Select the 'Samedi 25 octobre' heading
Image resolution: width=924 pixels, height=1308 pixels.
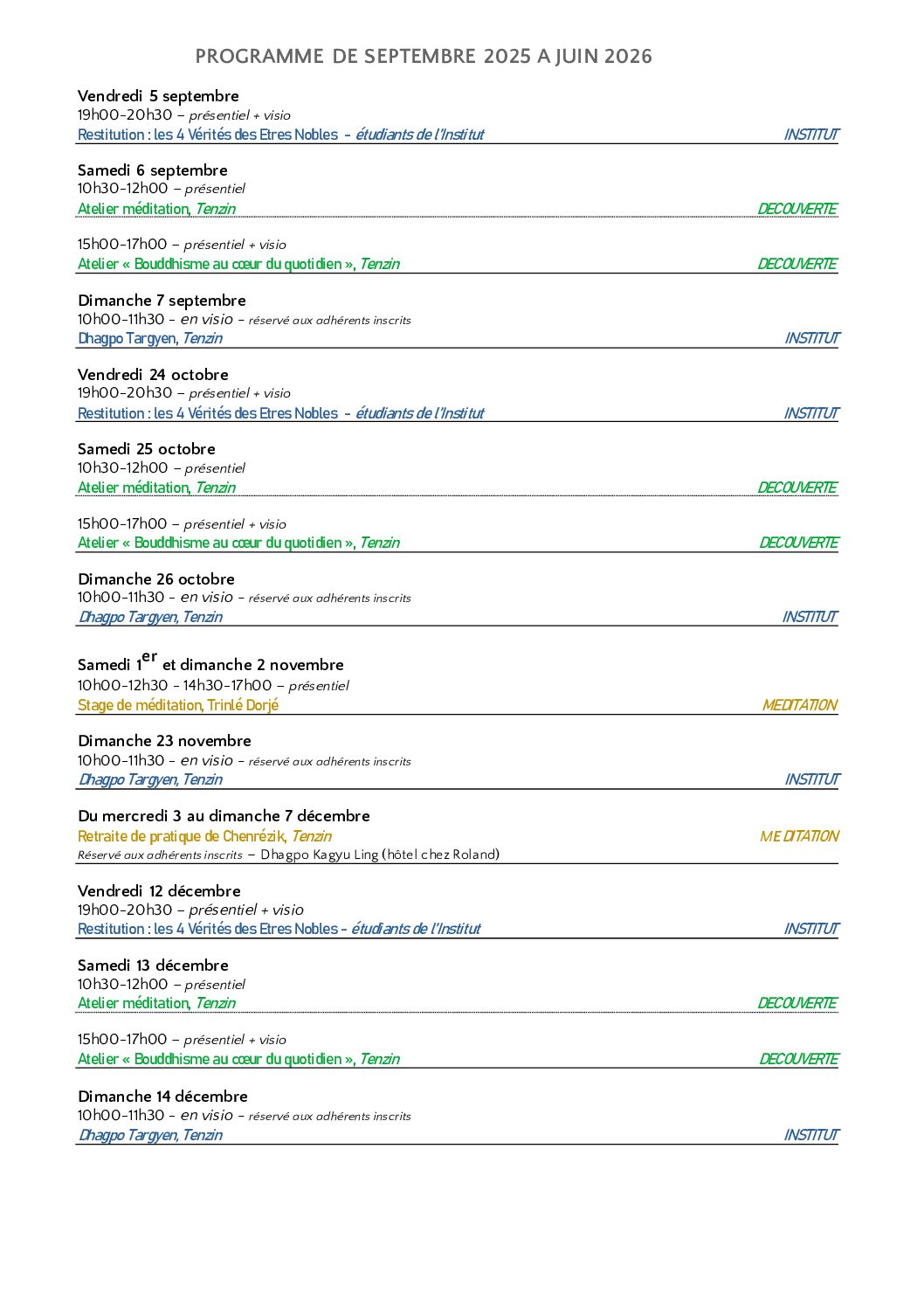[146, 449]
